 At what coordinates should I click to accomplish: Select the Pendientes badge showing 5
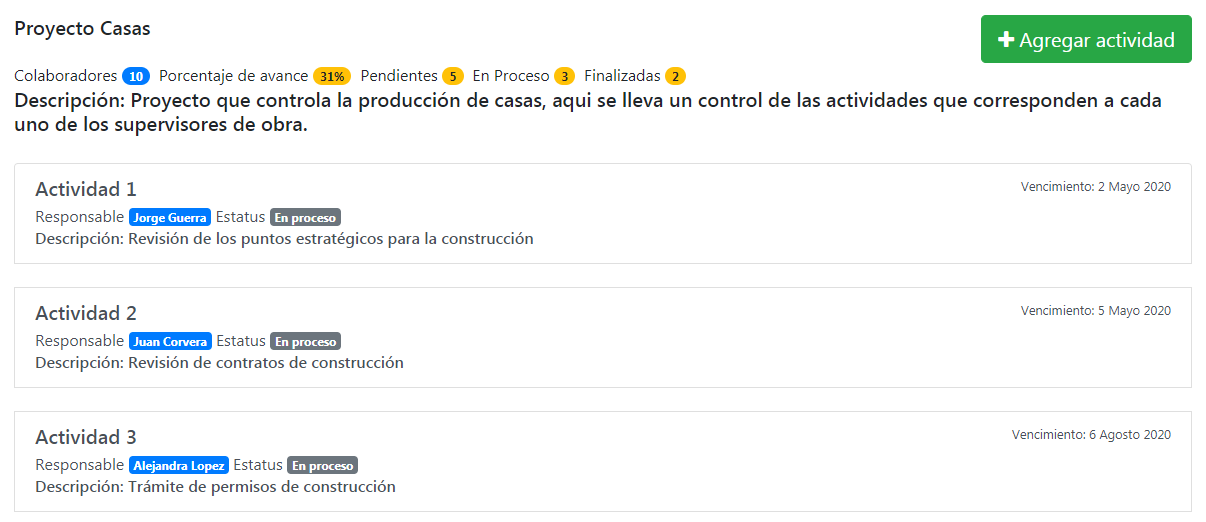click(x=453, y=76)
